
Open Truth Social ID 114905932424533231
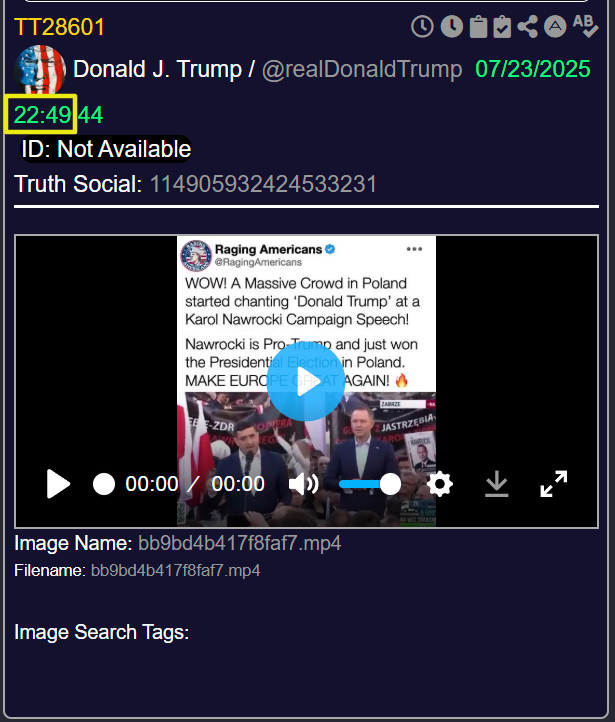[263, 184]
